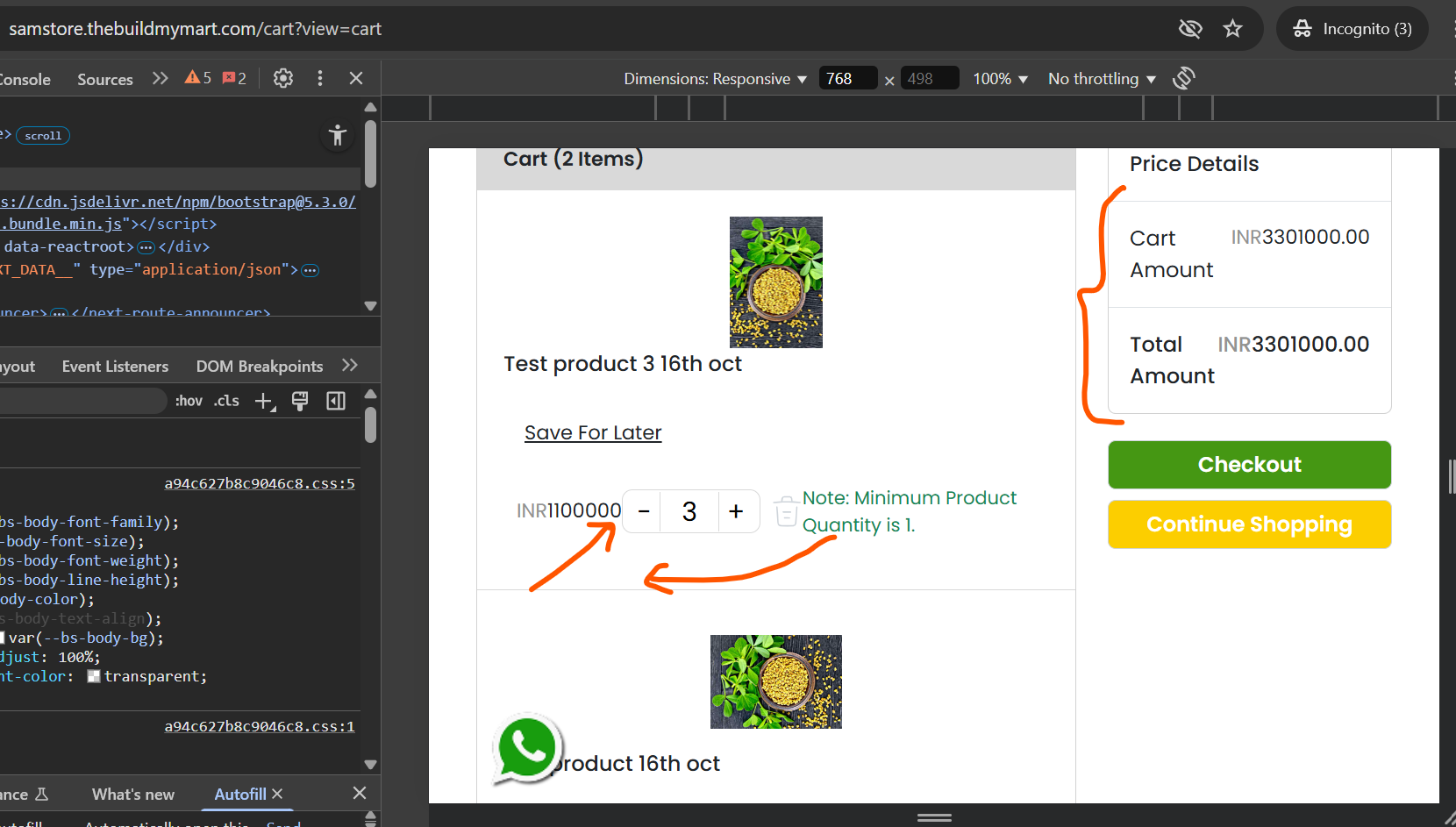1456x827 pixels.
Task: Click the INR1100000 item price text
Action: point(569,511)
